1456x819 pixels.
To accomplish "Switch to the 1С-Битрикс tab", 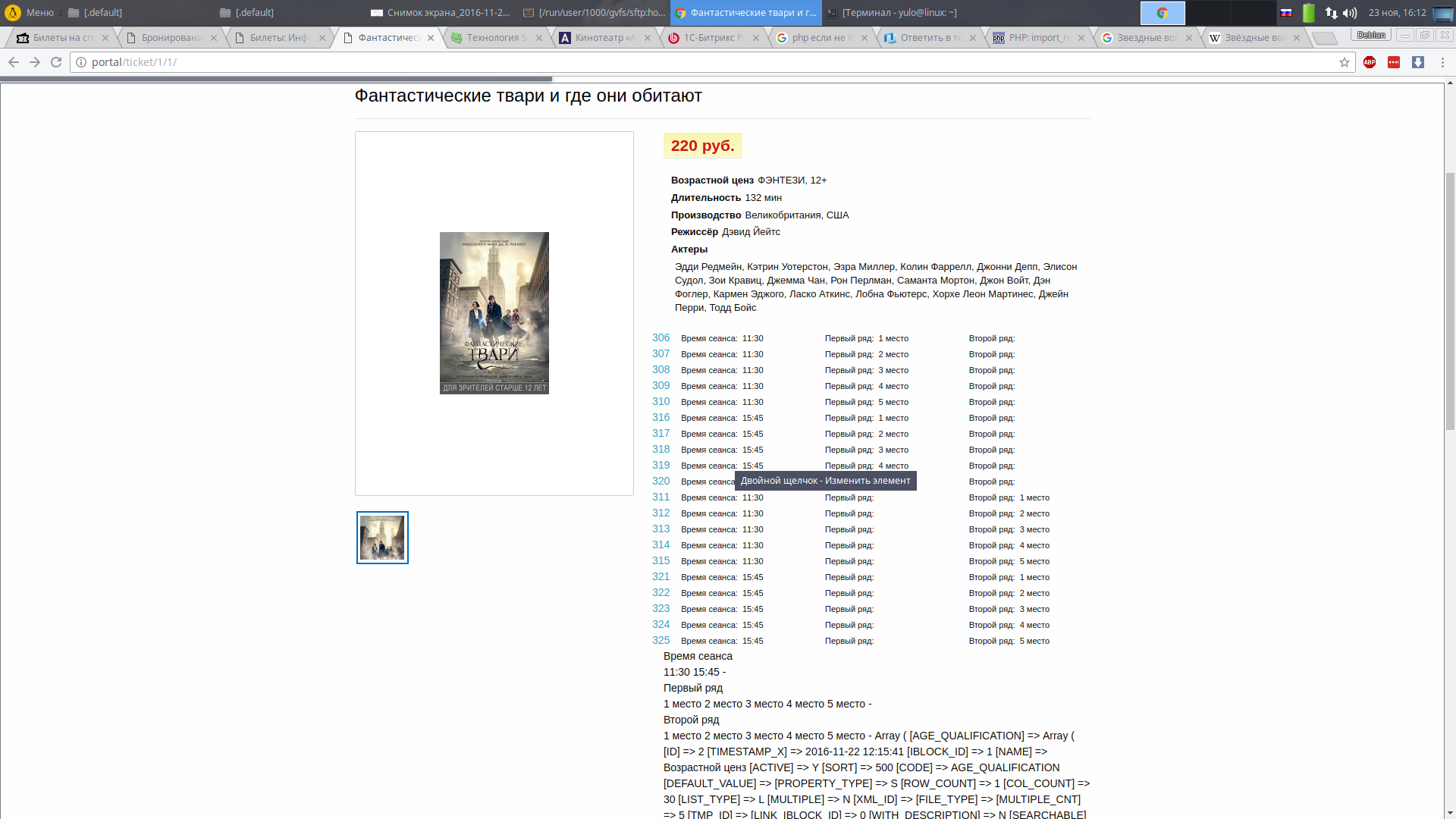I will pos(713,38).
